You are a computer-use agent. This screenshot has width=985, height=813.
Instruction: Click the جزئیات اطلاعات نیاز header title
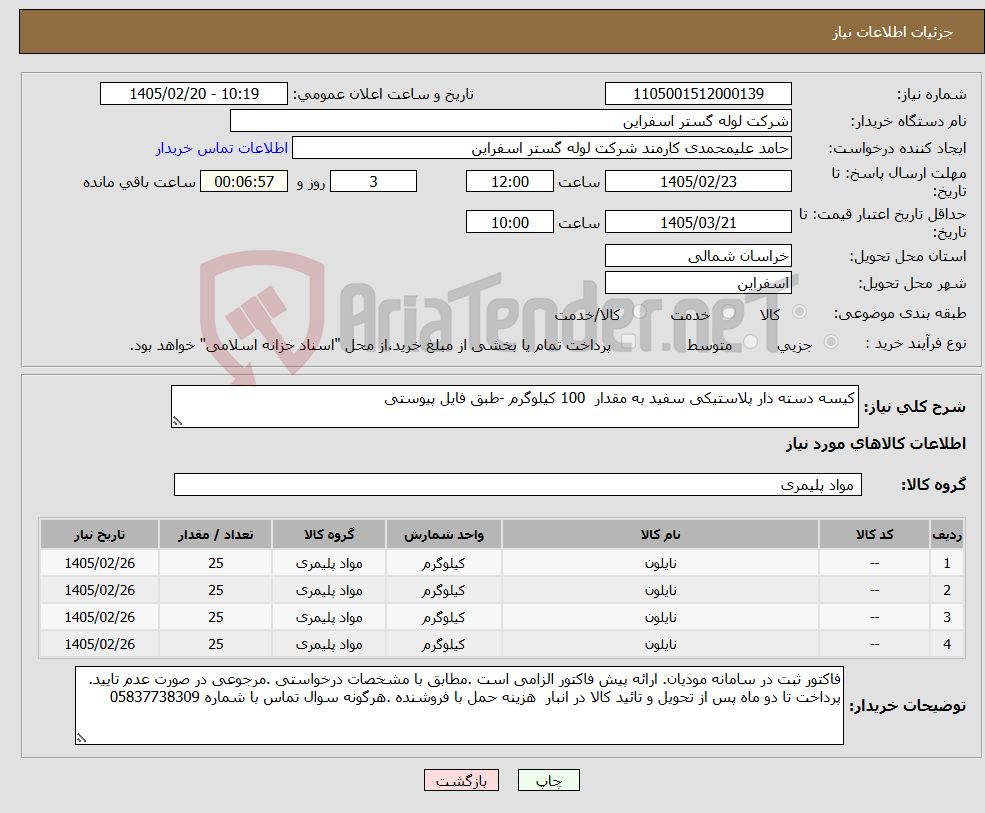[x=893, y=32]
